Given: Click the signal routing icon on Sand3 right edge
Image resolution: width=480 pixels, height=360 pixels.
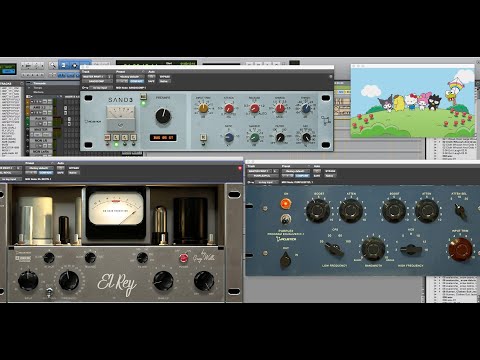Looking at the screenshot, I should [325, 120].
